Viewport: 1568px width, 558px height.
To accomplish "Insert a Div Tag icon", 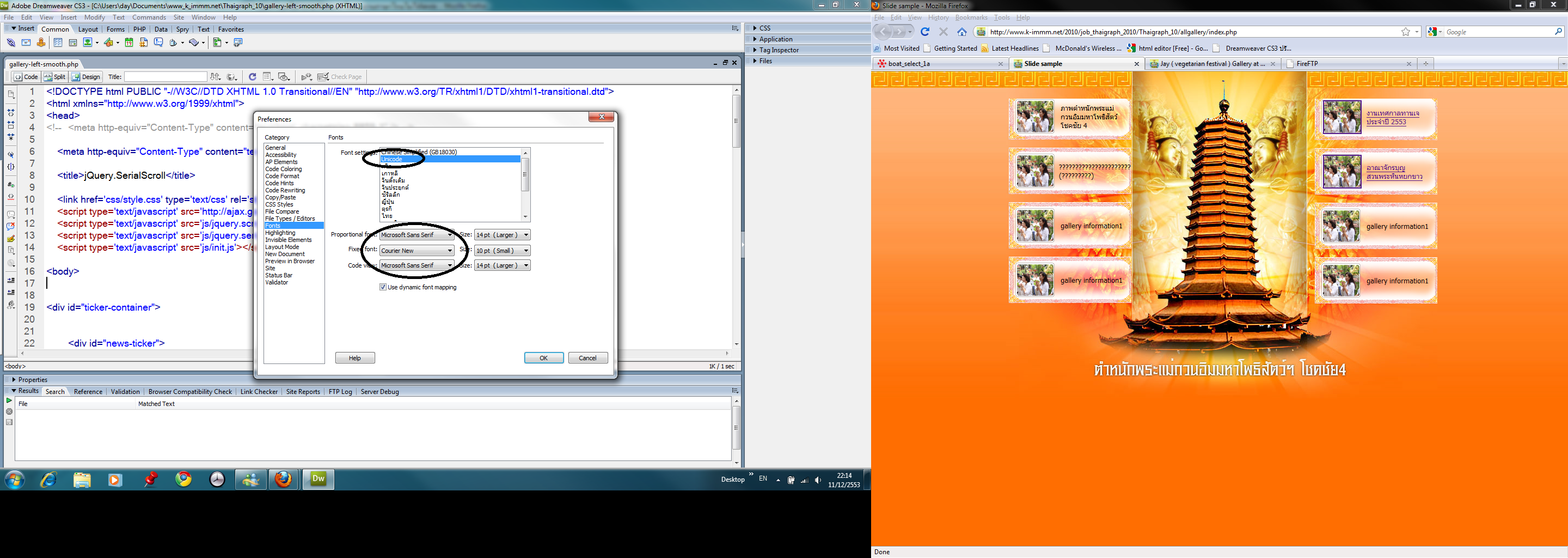I will coord(73,43).
